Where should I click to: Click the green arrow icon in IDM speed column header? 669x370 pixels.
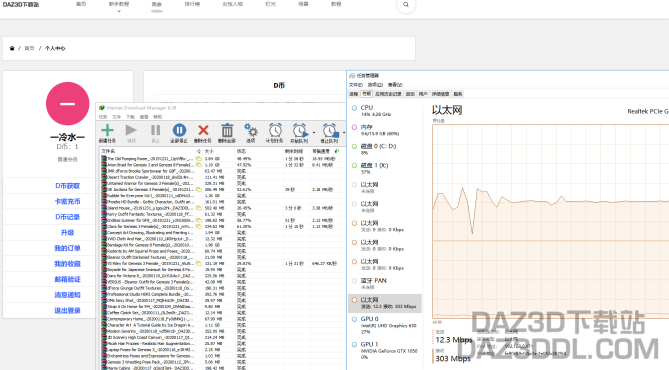[x=337, y=151]
